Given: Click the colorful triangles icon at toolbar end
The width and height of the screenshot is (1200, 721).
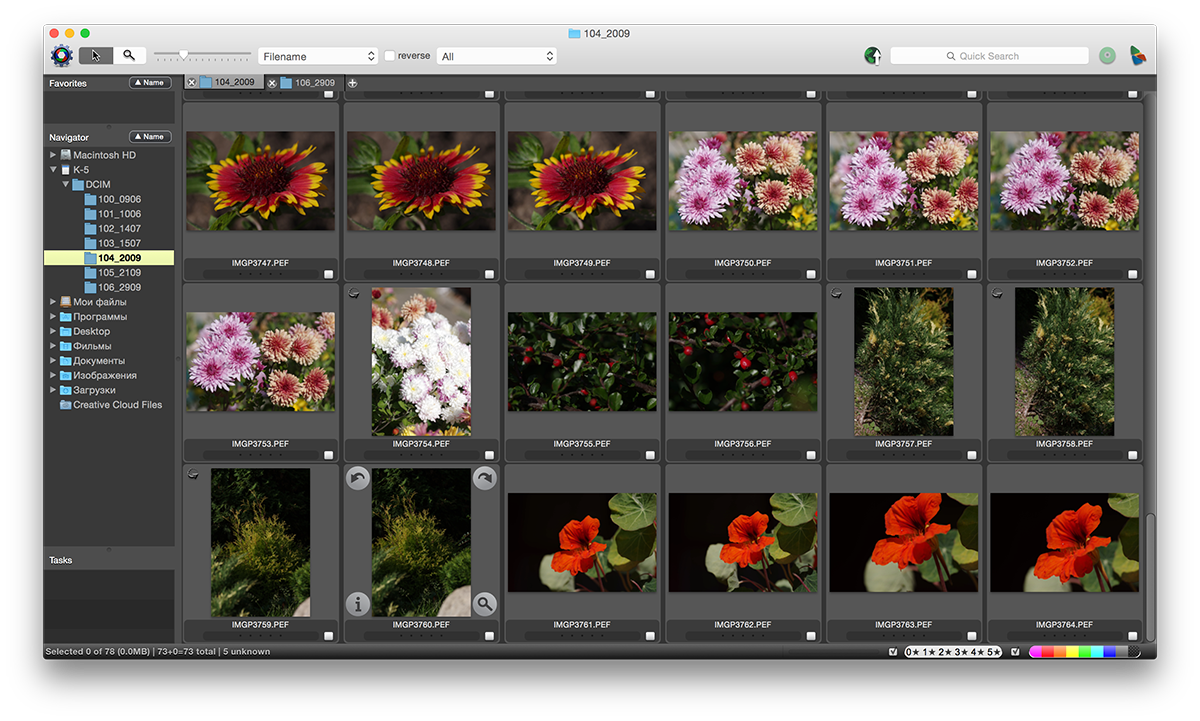Looking at the screenshot, I should click(x=1138, y=56).
